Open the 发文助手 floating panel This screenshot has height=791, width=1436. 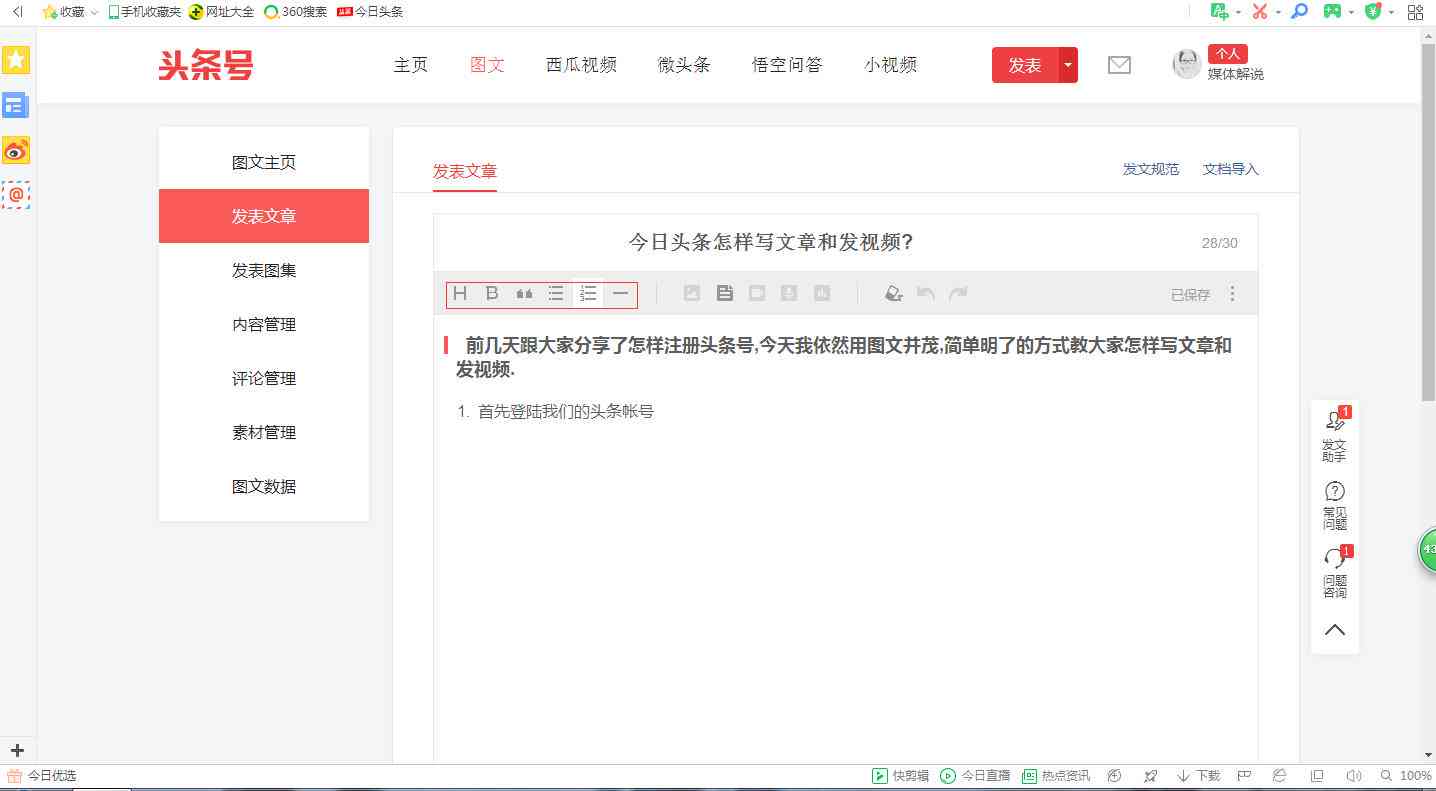pyautogui.click(x=1335, y=434)
